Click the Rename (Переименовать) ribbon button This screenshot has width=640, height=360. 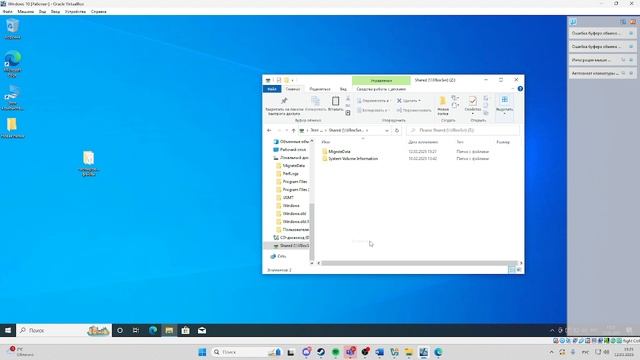[x=414, y=110]
